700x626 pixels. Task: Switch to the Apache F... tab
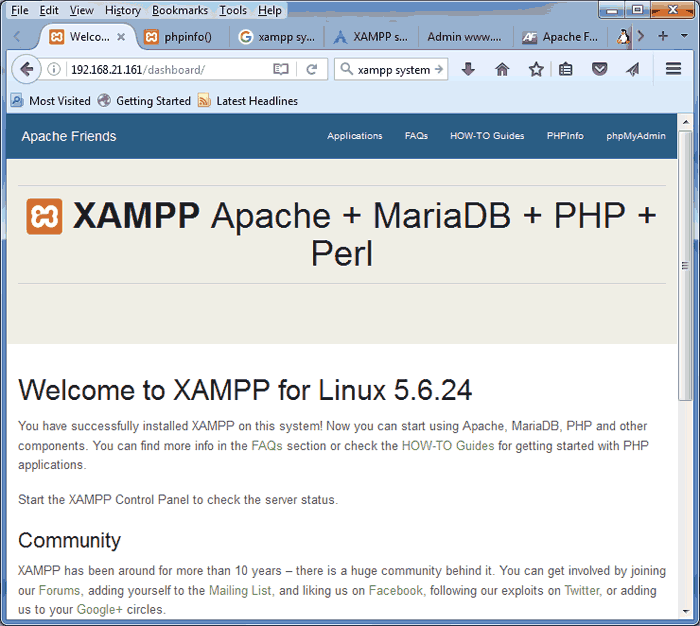click(x=562, y=37)
